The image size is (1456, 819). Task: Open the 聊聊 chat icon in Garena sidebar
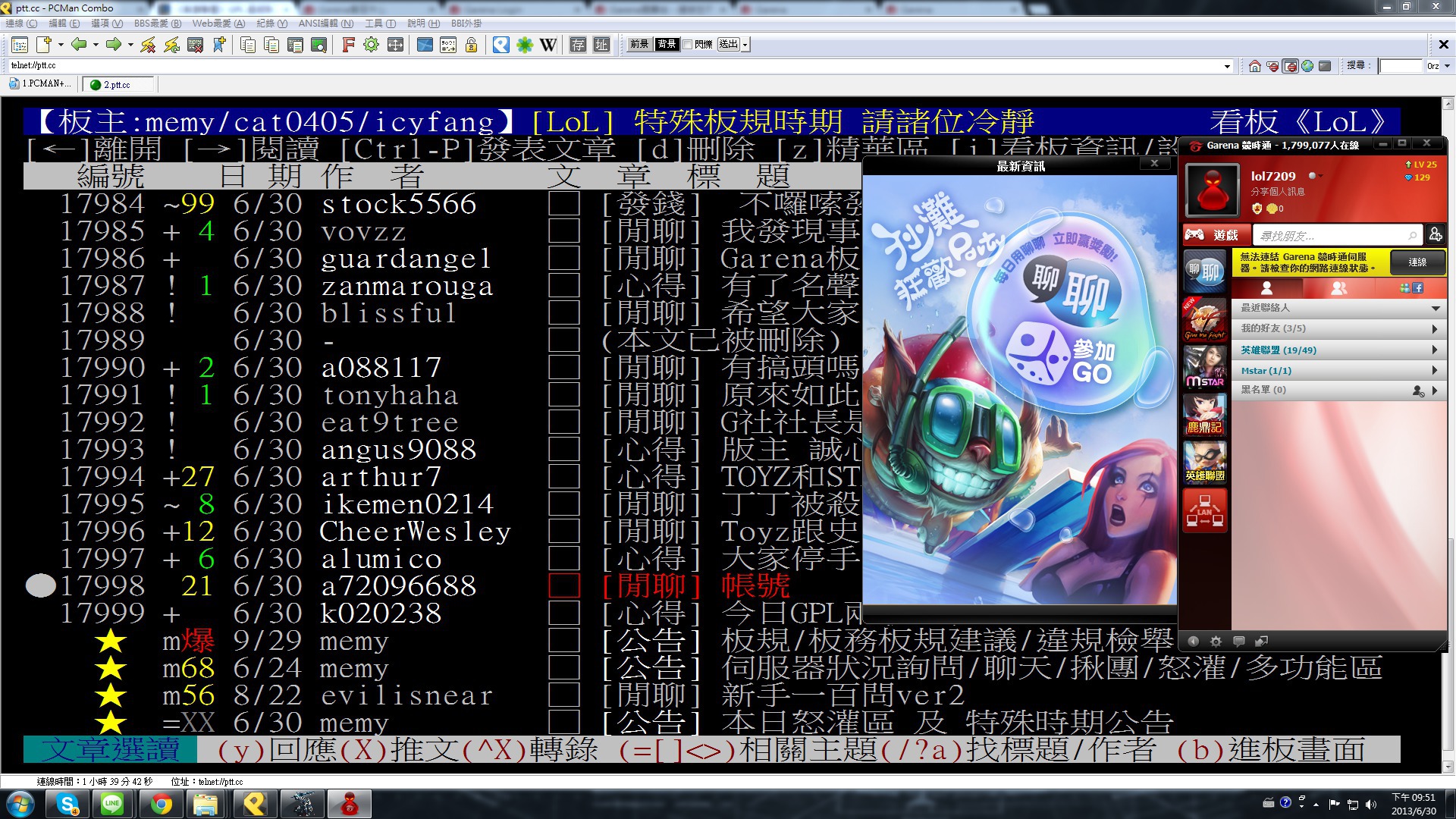point(1204,271)
